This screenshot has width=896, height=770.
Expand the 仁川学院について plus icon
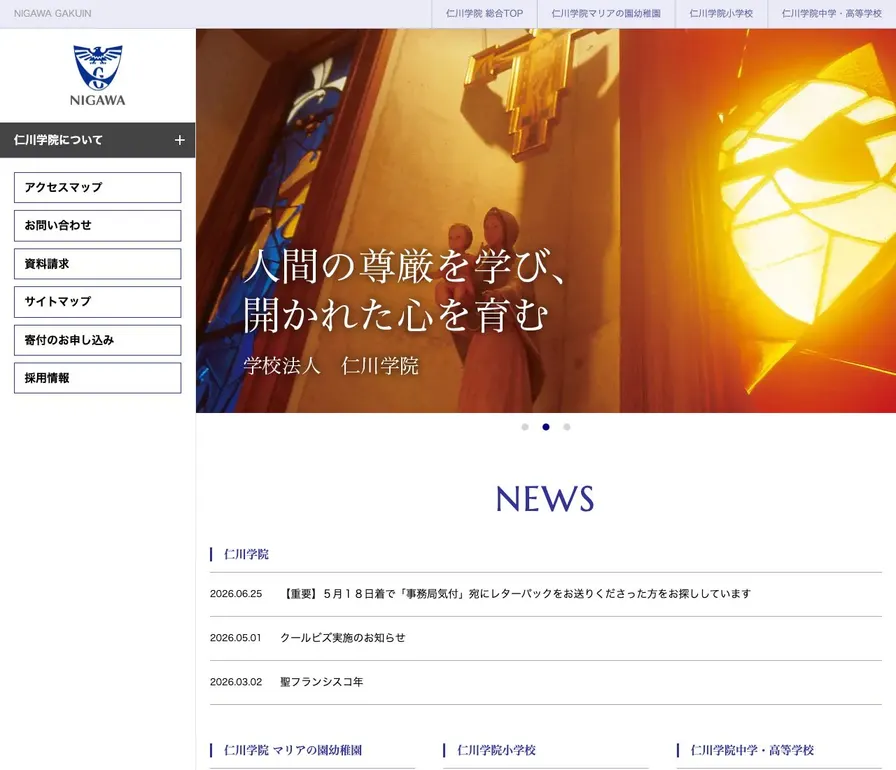179,140
